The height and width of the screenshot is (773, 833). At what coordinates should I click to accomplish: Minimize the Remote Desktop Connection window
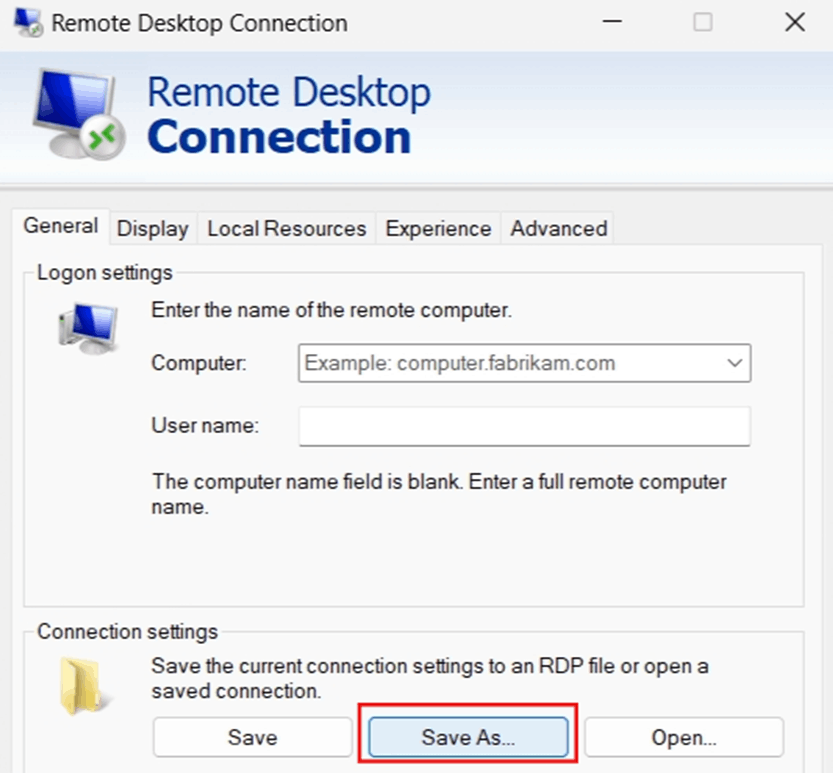coord(611,21)
